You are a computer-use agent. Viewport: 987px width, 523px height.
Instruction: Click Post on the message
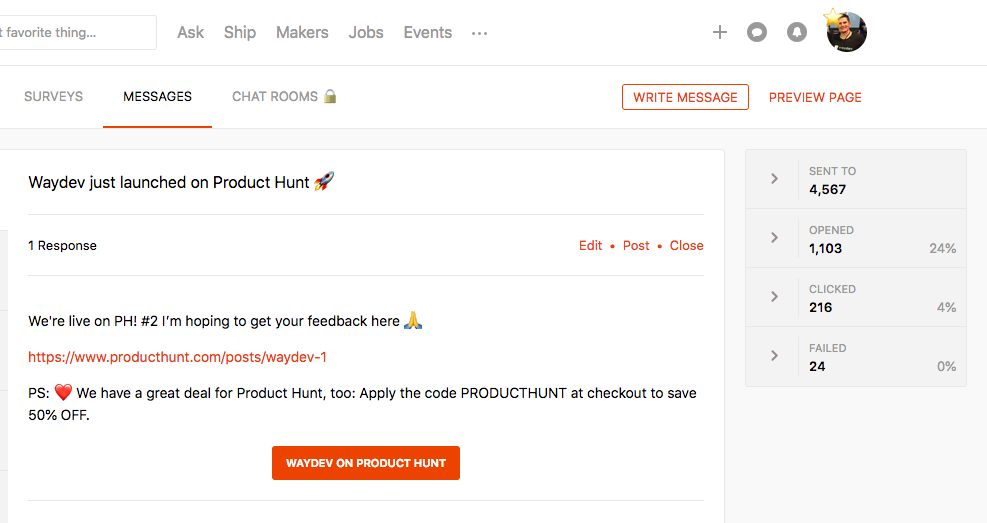pyautogui.click(x=636, y=246)
